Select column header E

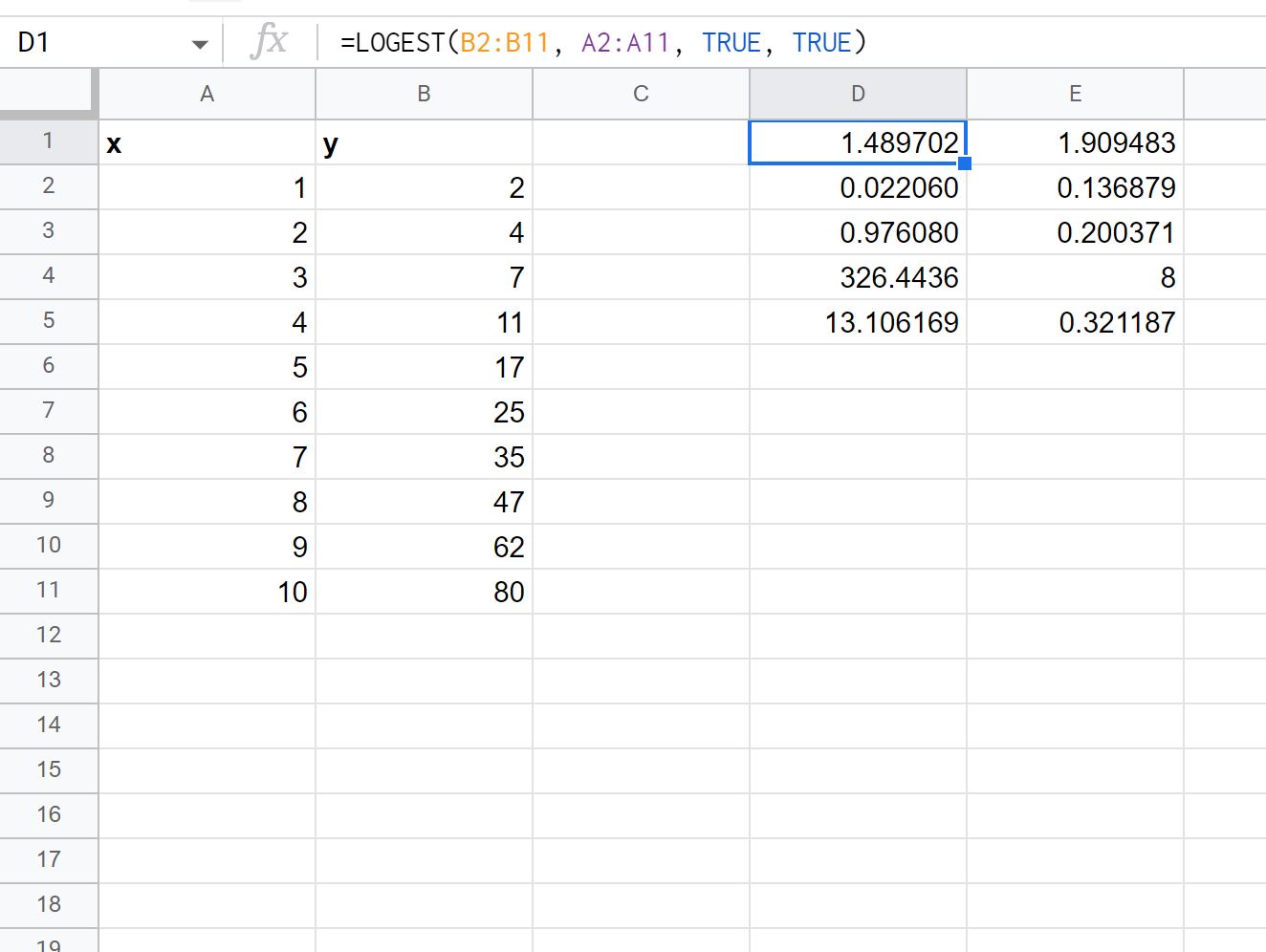(1075, 93)
